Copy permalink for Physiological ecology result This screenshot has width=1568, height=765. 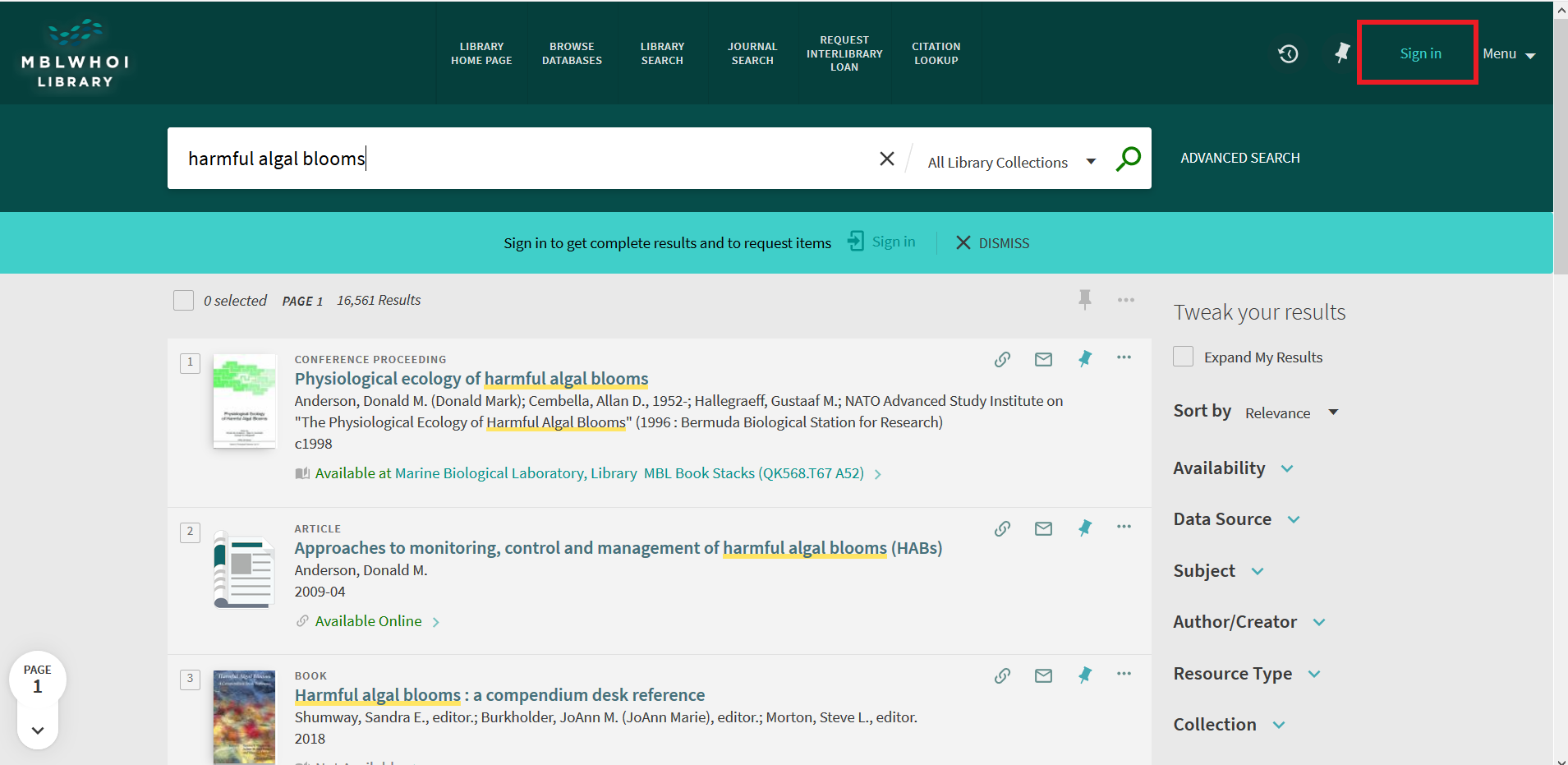(1002, 359)
